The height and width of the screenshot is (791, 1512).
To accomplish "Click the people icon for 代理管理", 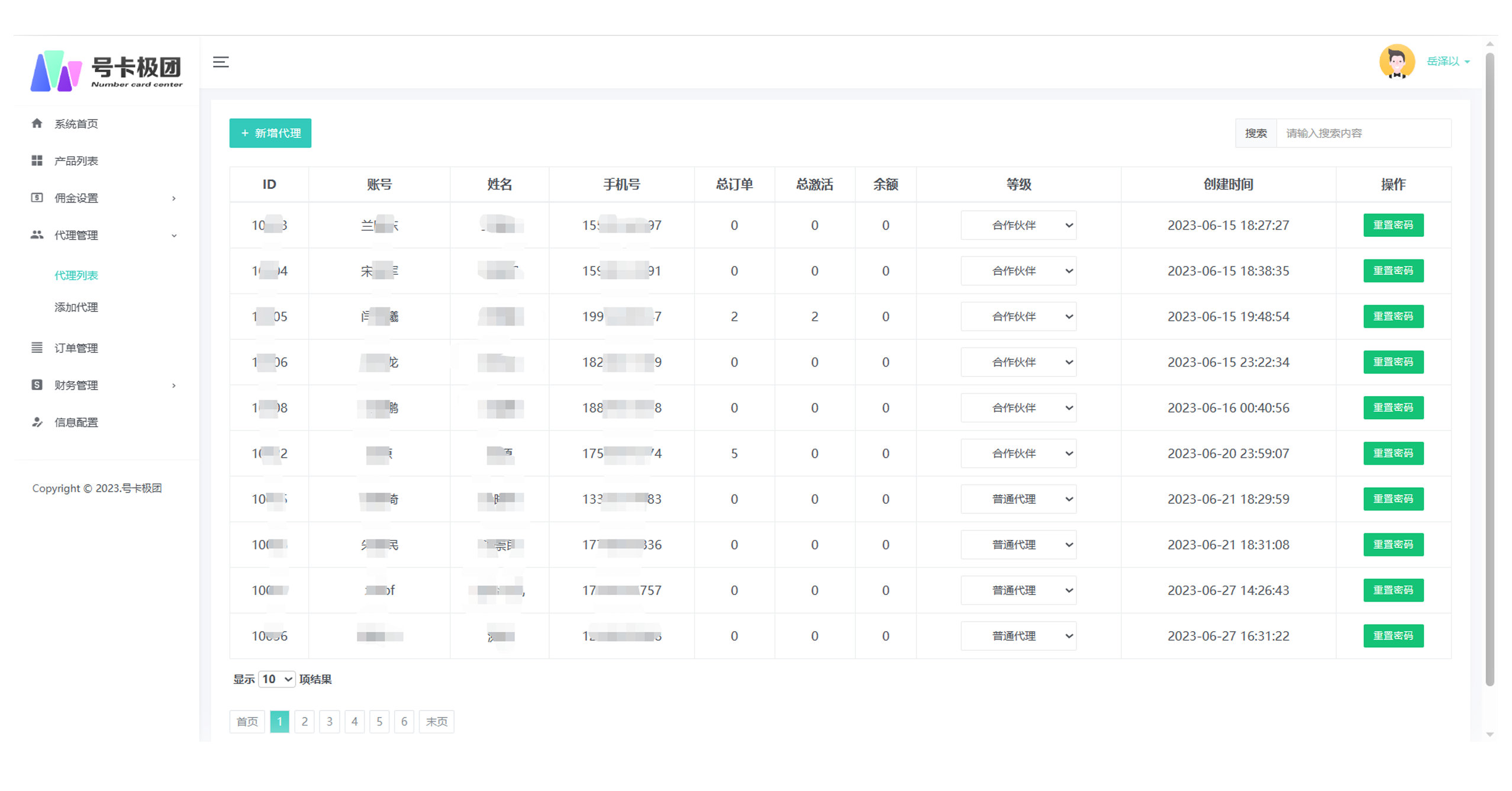I will click(x=37, y=235).
